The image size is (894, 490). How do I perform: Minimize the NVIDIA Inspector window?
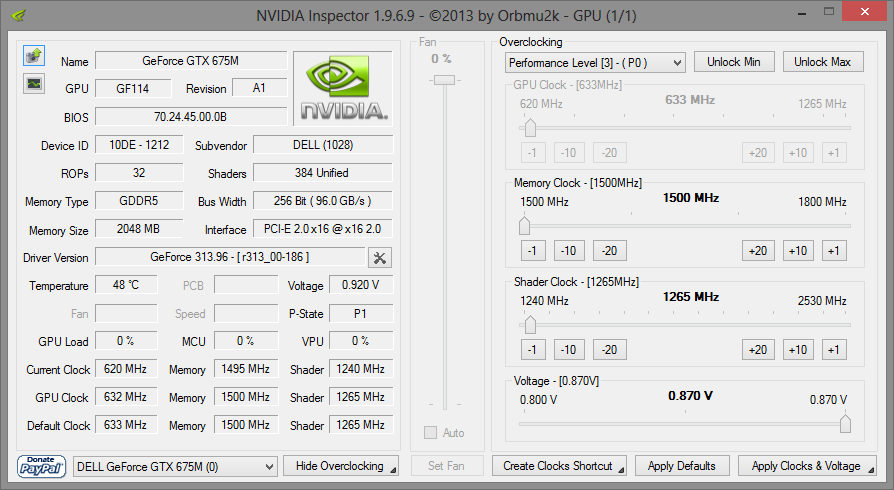click(x=803, y=13)
